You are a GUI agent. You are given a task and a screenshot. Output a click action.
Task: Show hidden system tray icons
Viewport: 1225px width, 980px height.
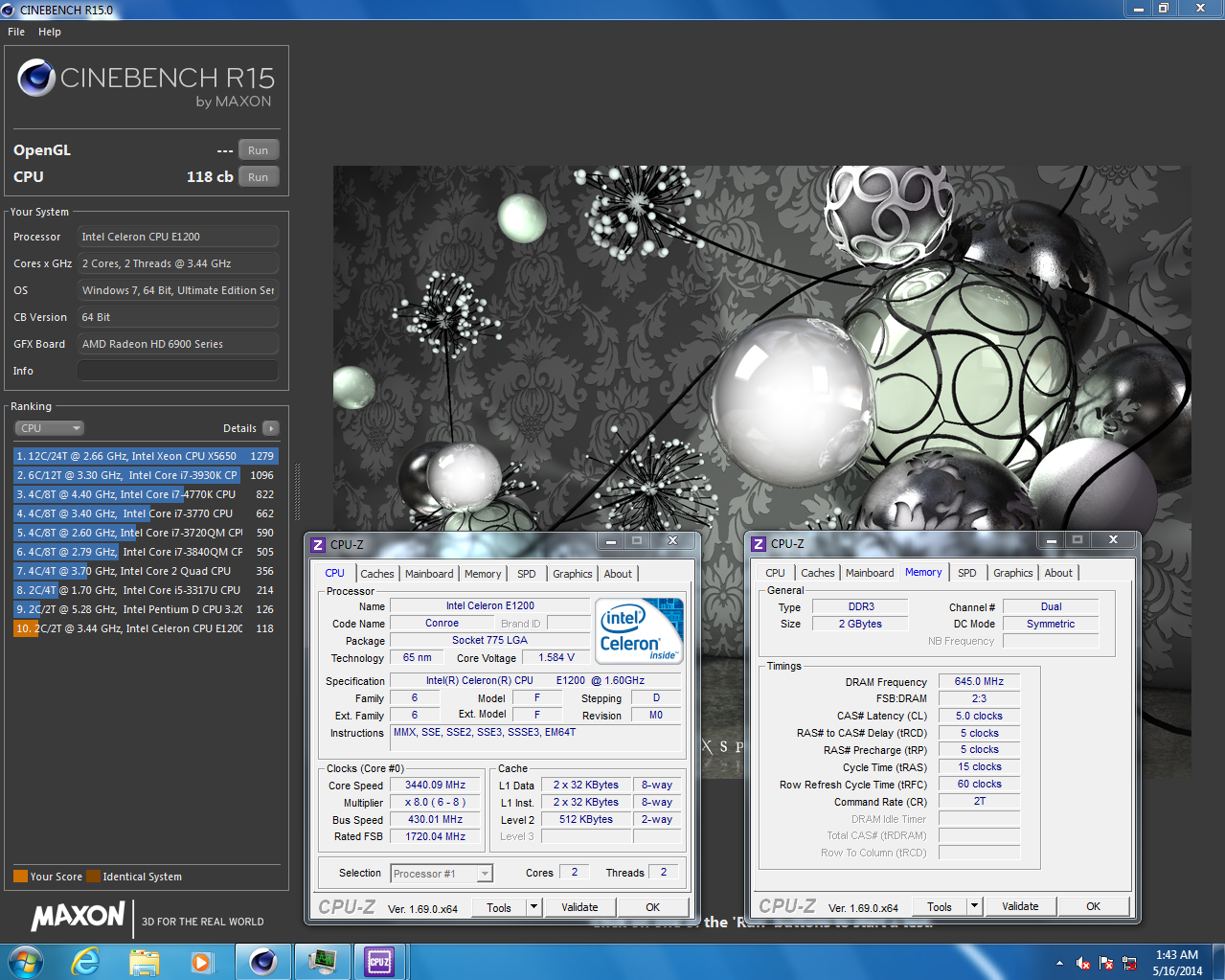click(x=1059, y=963)
